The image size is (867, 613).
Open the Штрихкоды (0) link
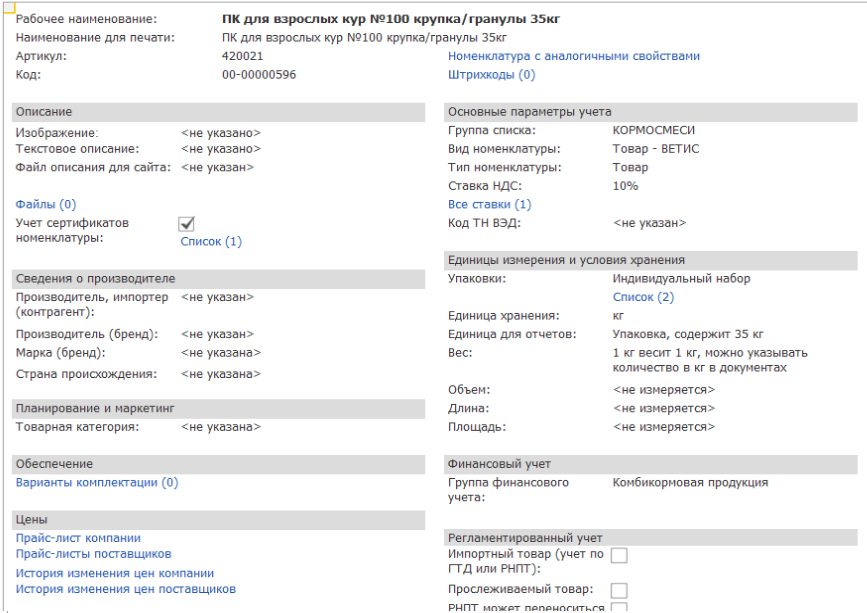pos(491,74)
